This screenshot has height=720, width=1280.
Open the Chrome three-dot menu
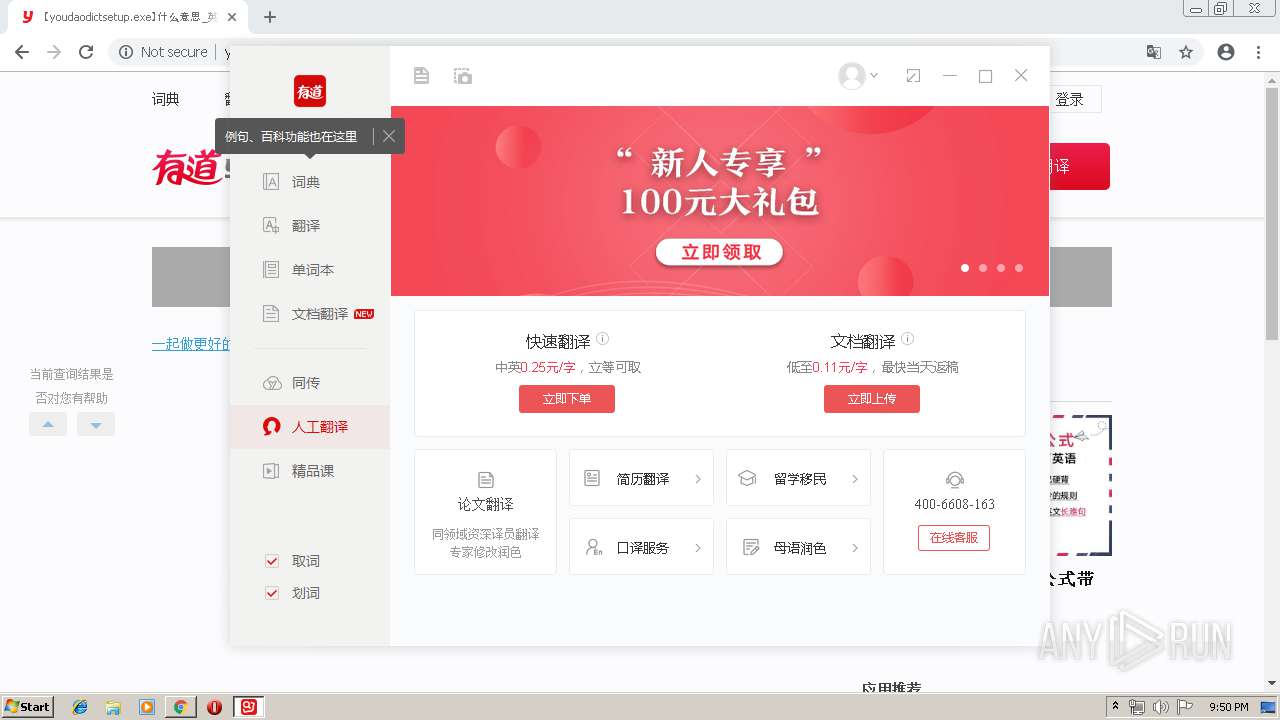pos(1258,52)
